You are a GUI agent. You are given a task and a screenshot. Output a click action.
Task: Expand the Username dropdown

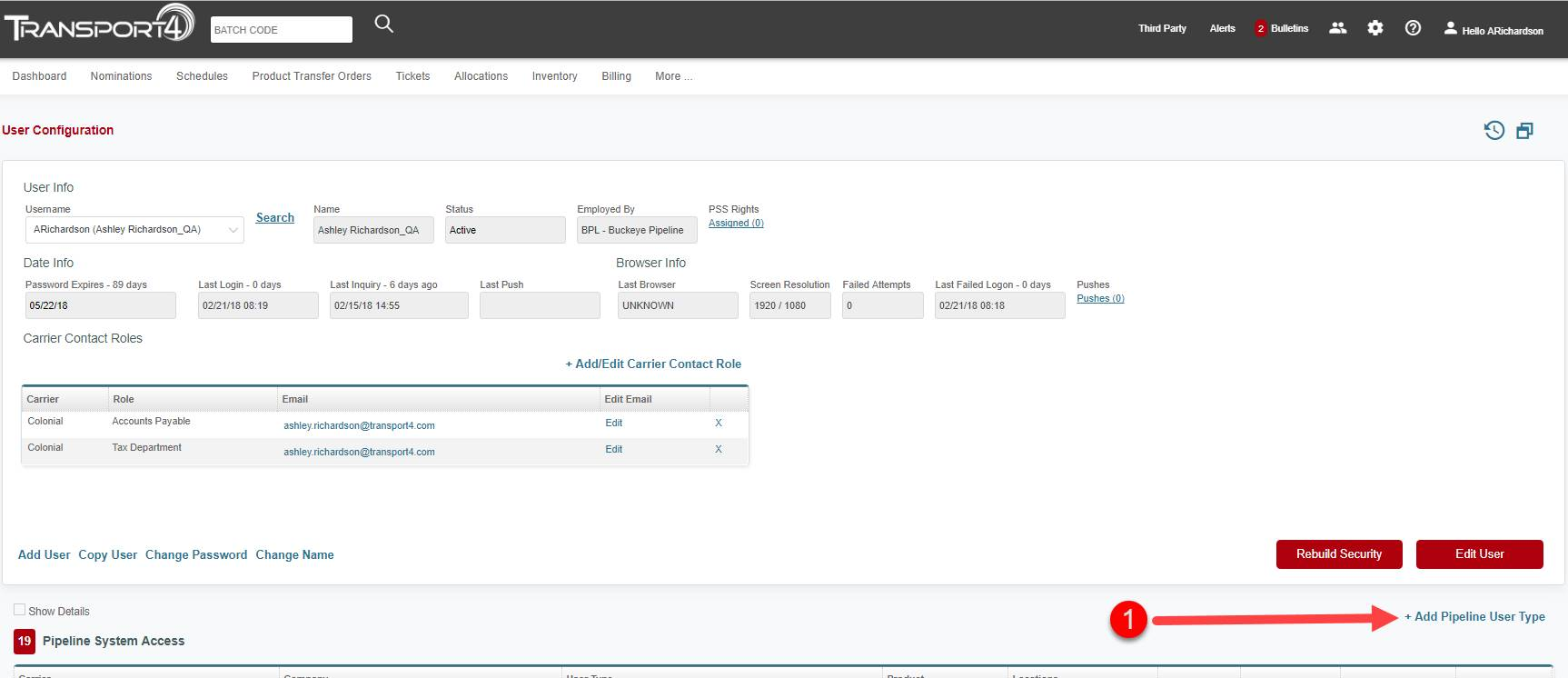pos(233,230)
